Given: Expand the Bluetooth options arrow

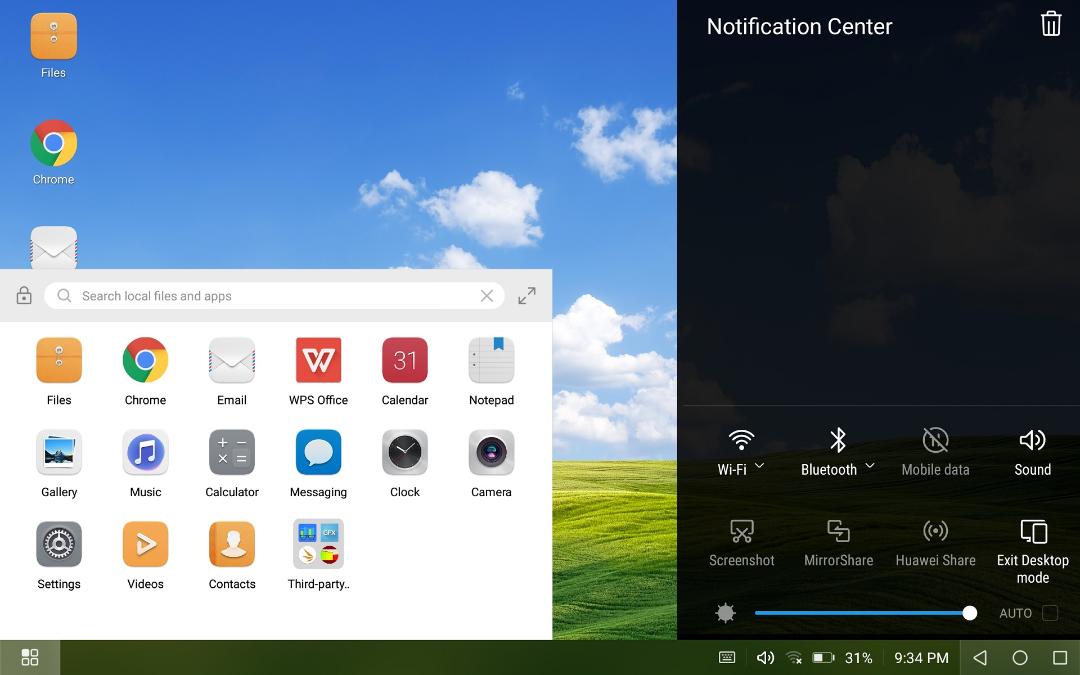Looking at the screenshot, I should (x=870, y=466).
